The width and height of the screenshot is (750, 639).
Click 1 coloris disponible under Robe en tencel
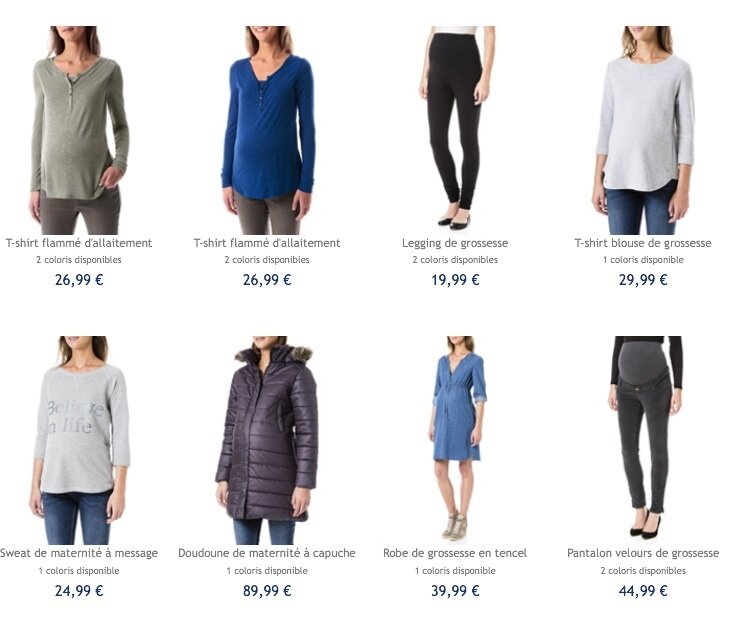coord(455,571)
